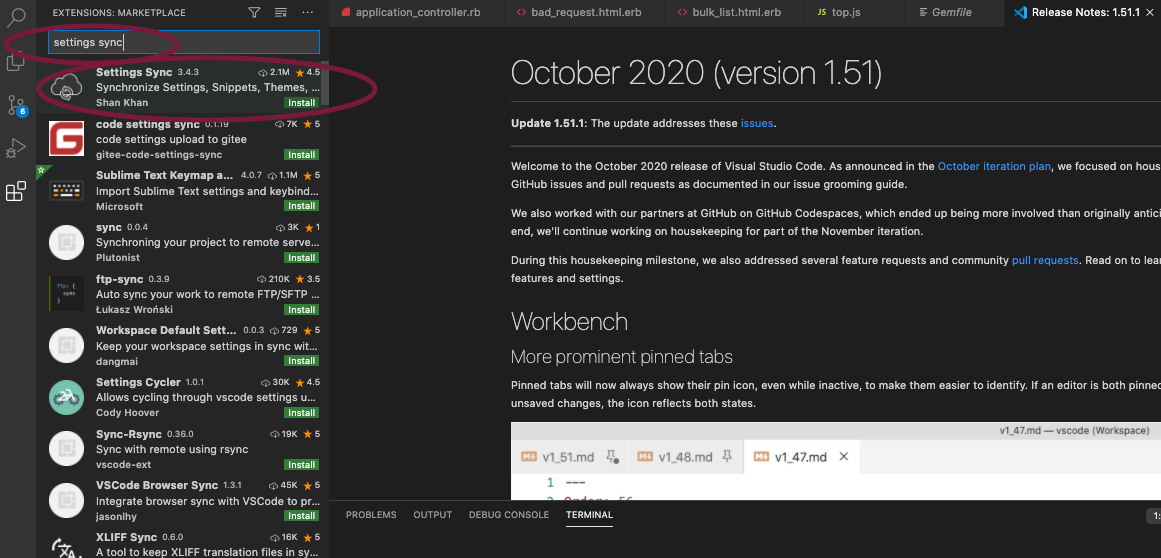Switch to the Gemfile tab

click(x=954, y=13)
